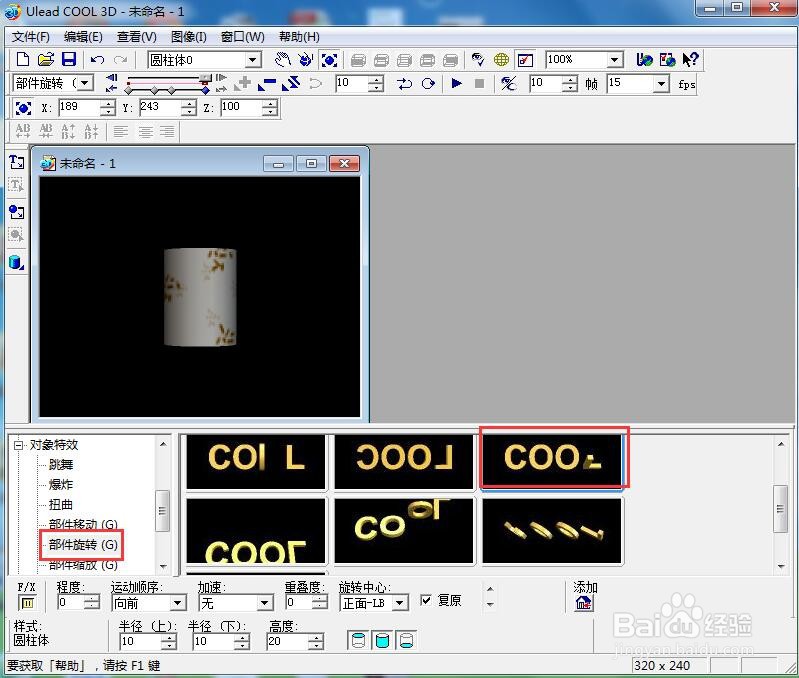Click the Y position field 243
The image size is (799, 678).
(160, 107)
